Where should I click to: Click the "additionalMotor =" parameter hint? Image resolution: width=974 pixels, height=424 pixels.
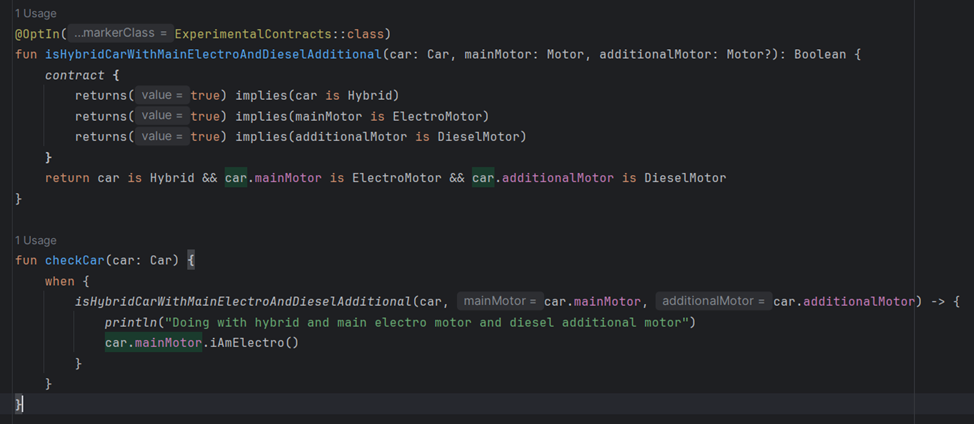pos(711,301)
